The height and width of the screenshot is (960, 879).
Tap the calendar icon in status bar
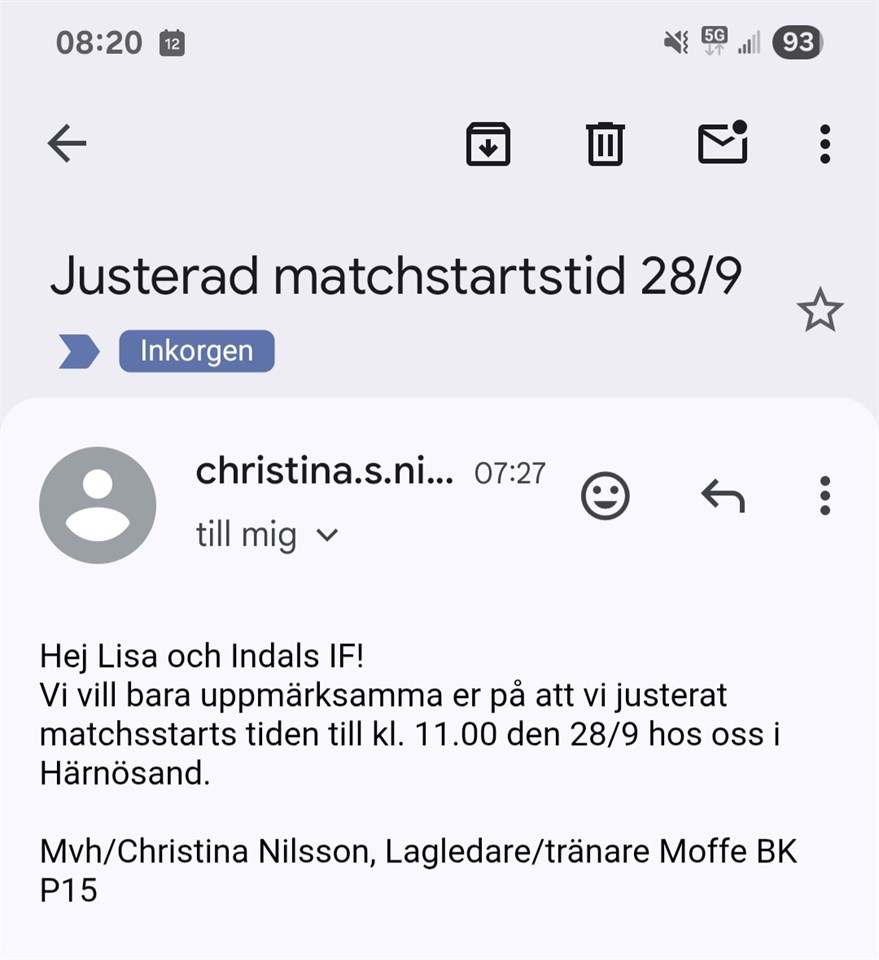tap(172, 43)
